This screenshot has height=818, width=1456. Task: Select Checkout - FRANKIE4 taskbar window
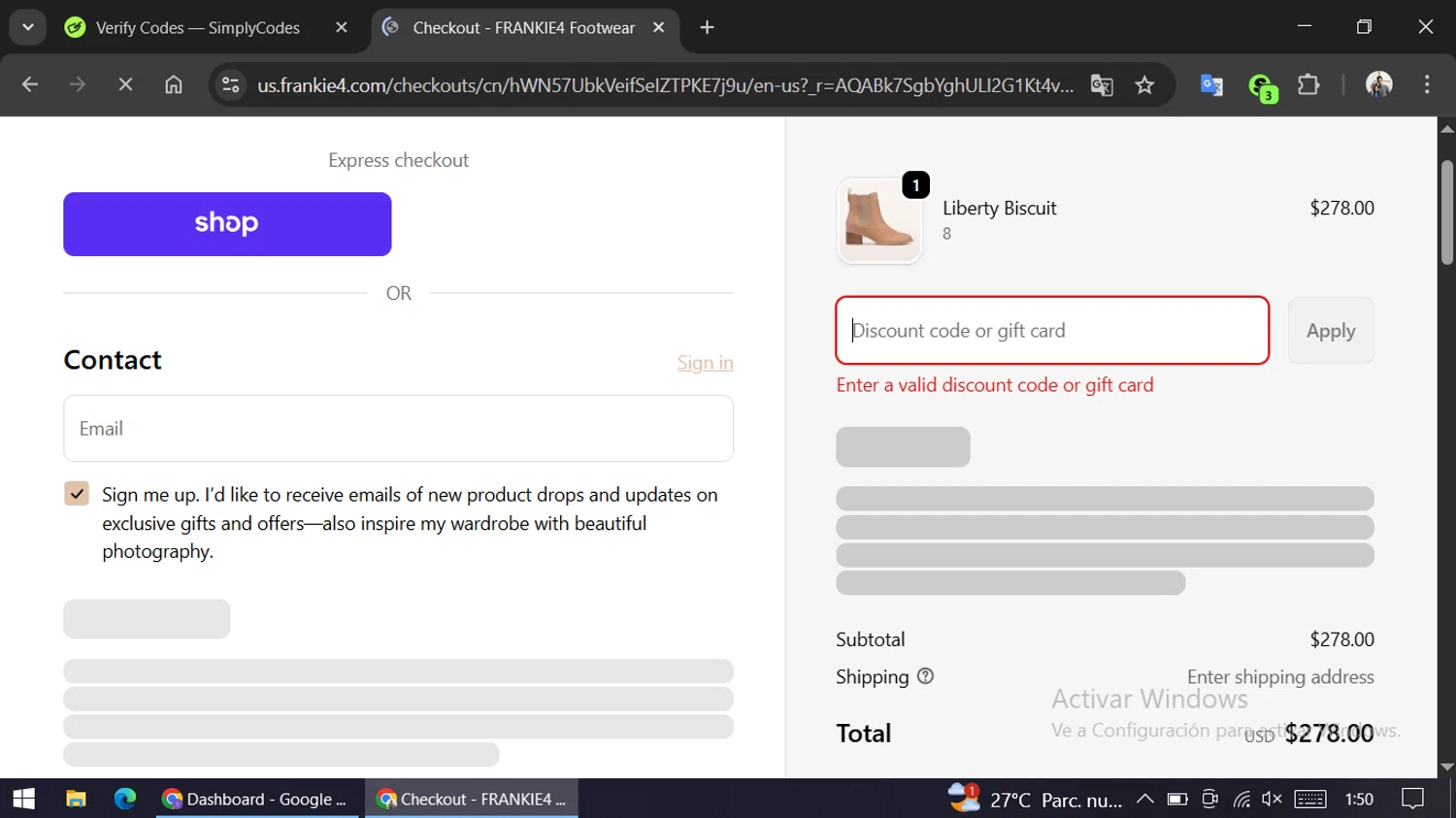coord(472,799)
